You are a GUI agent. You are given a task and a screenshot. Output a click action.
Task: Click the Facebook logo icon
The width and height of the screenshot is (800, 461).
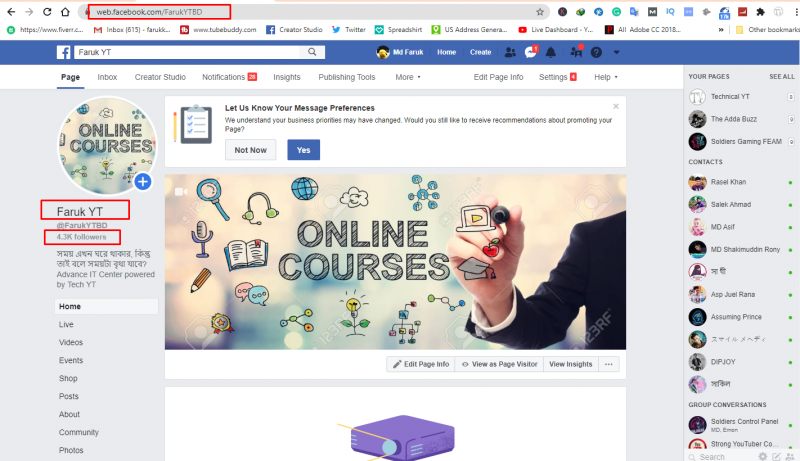point(63,52)
